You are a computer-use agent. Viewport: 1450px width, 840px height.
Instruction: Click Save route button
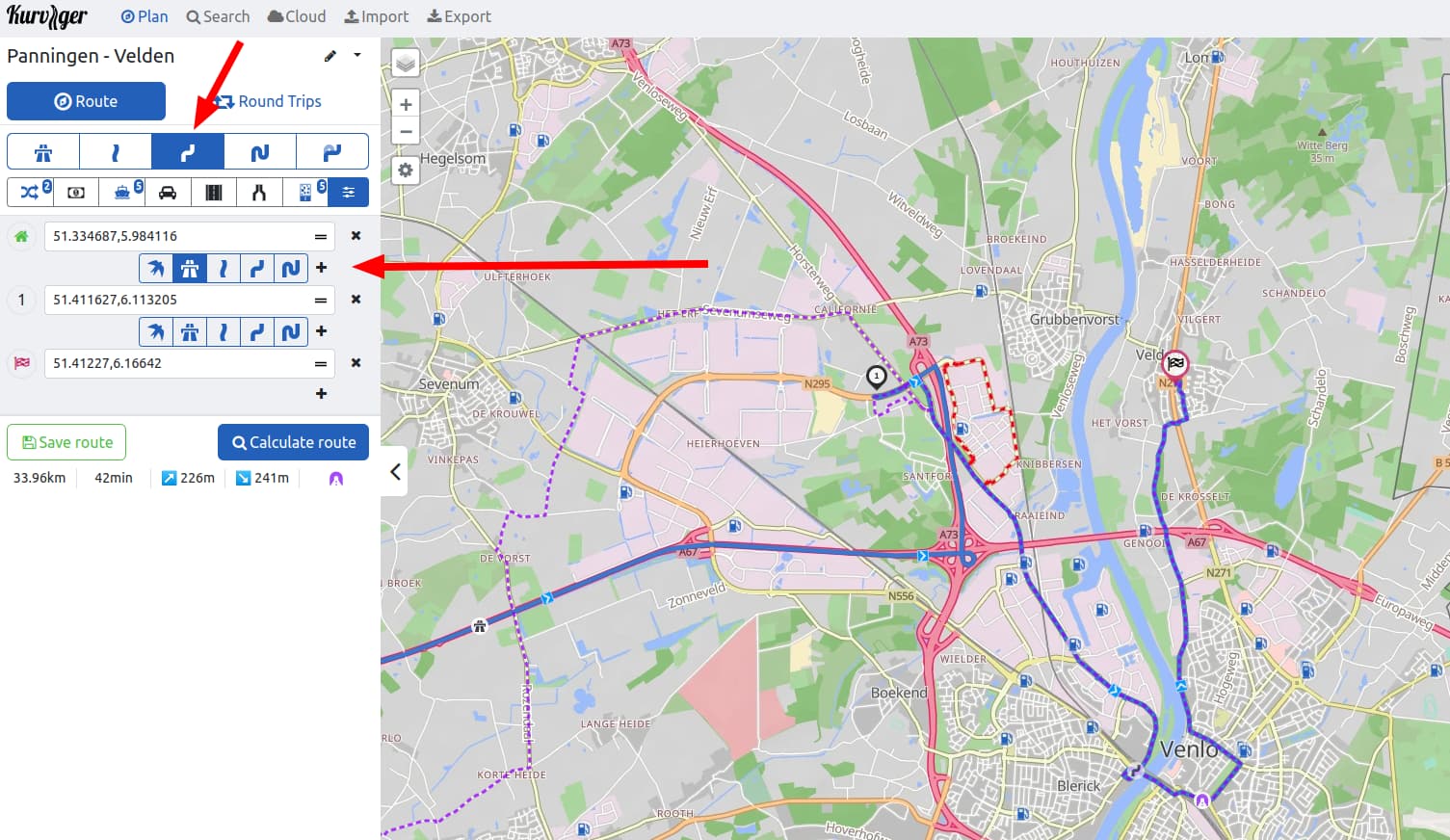66,442
